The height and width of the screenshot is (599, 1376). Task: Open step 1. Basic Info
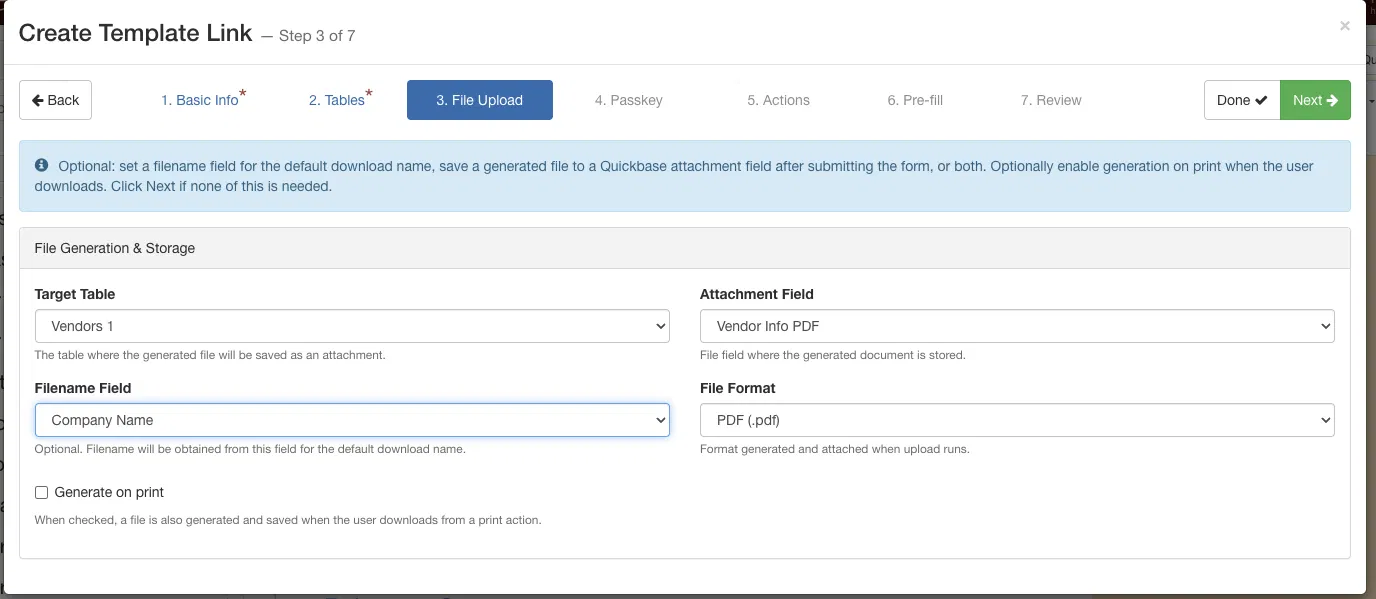[x=204, y=100]
